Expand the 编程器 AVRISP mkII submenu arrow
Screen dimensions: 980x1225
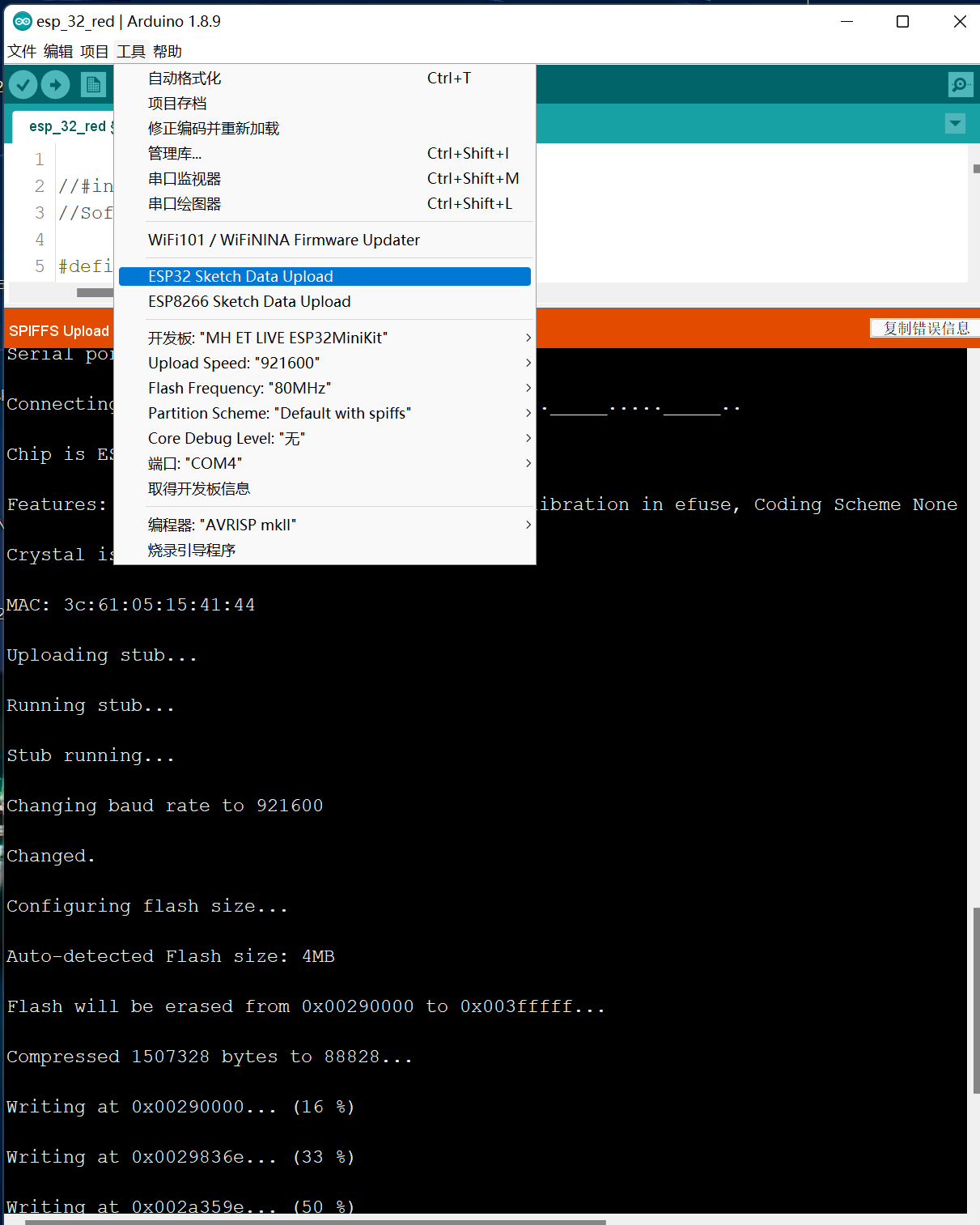(528, 525)
